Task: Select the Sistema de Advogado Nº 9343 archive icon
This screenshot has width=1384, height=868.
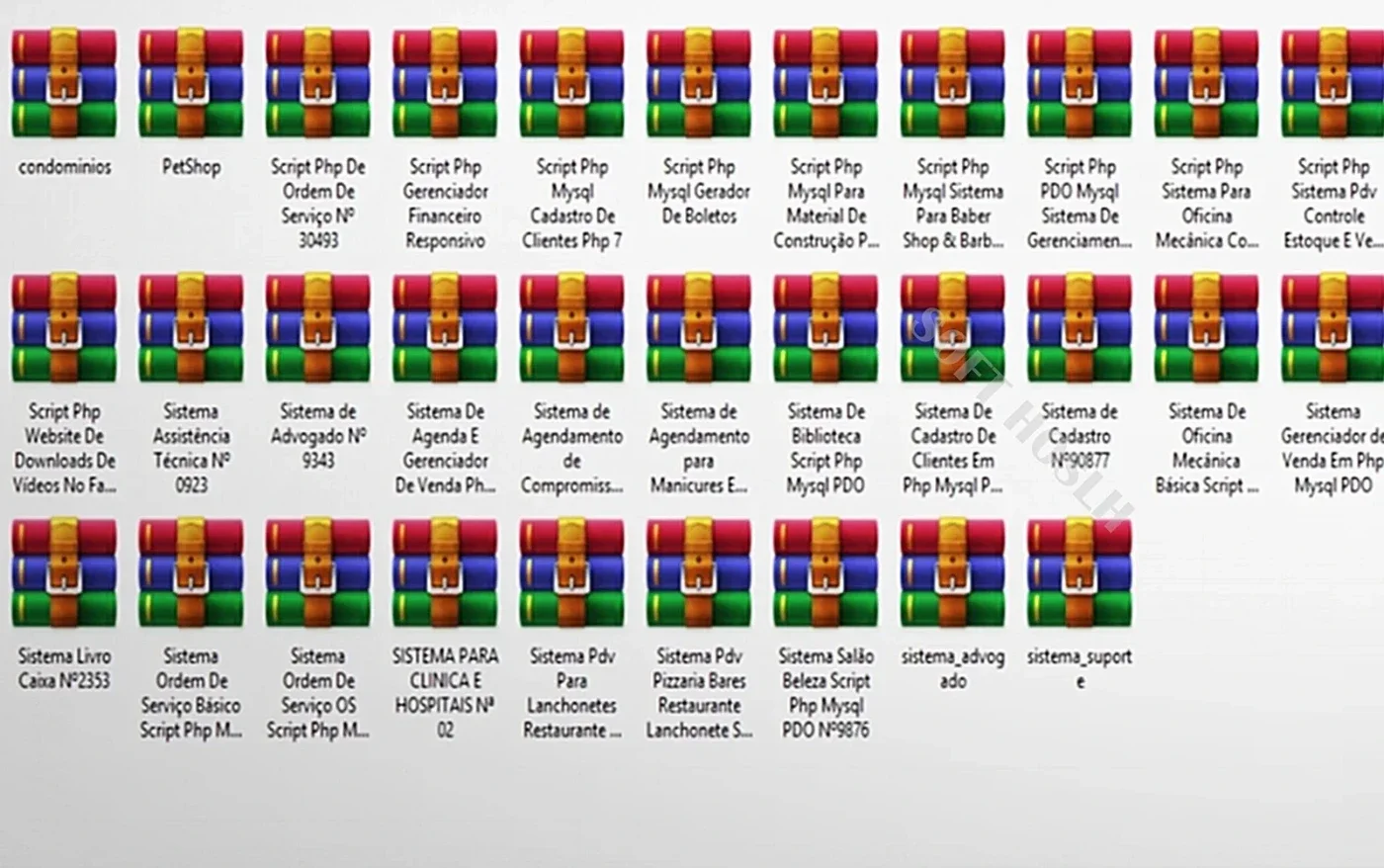Action: [317, 328]
